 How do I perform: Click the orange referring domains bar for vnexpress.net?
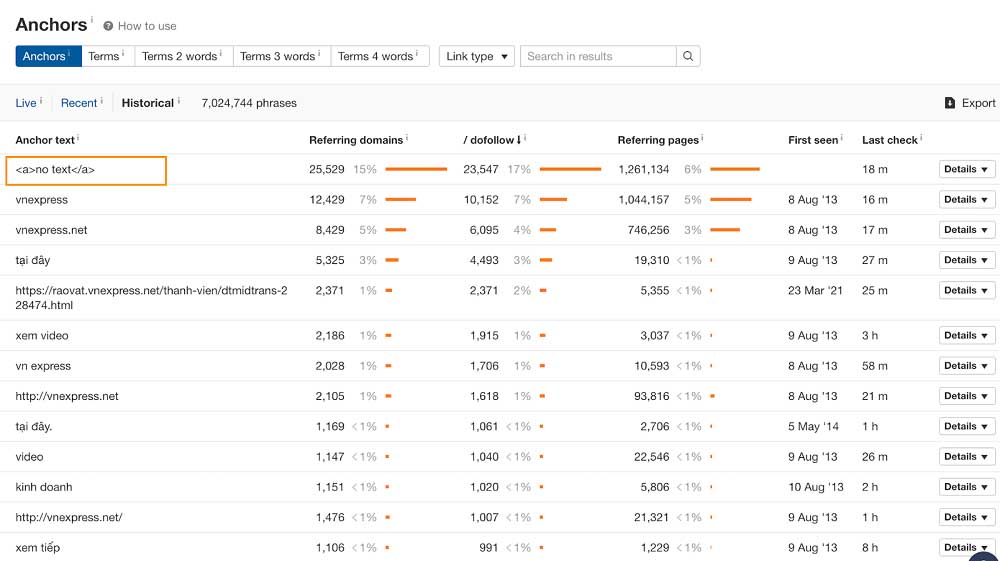coord(395,230)
